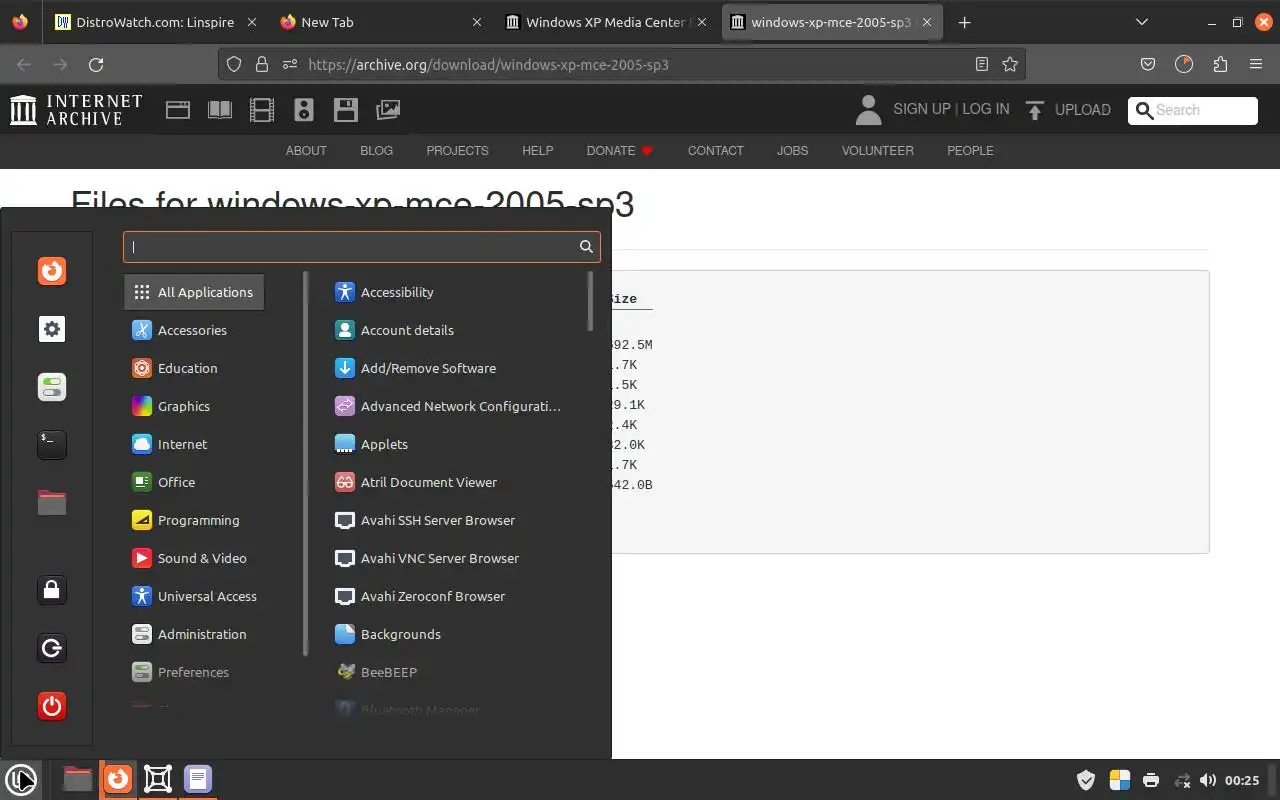Image resolution: width=1280 pixels, height=800 pixels.
Task: Open Archive software floppy icon
Action: (346, 110)
